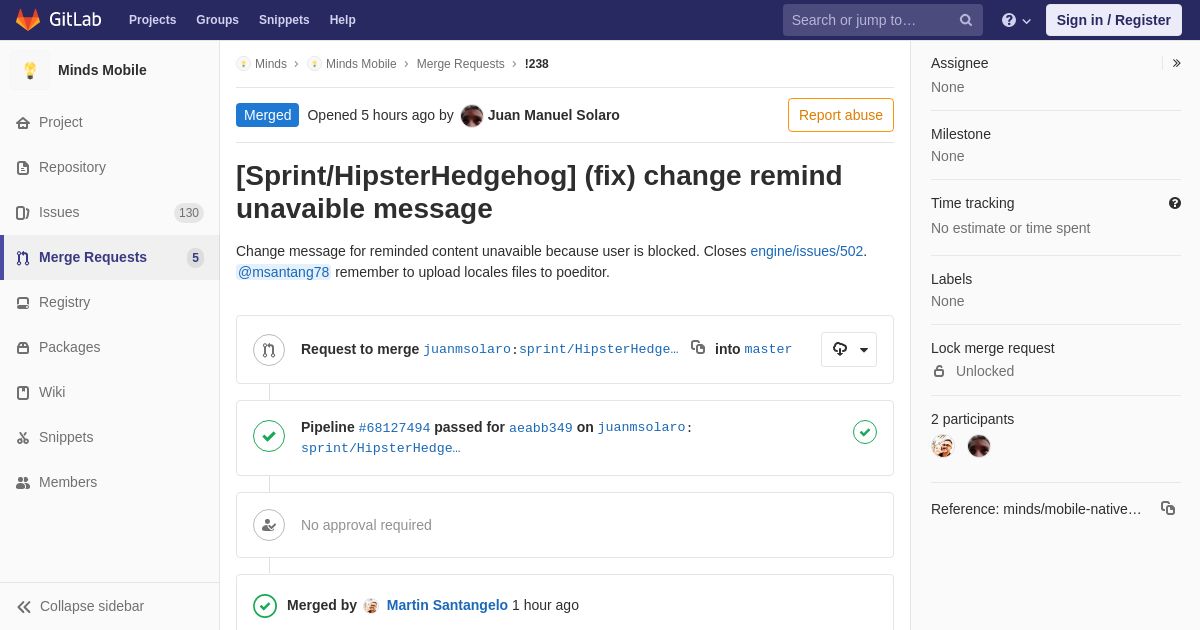Click the pipeline stage check icon on the right
Viewport: 1200px width, 630px height.
[x=865, y=432]
